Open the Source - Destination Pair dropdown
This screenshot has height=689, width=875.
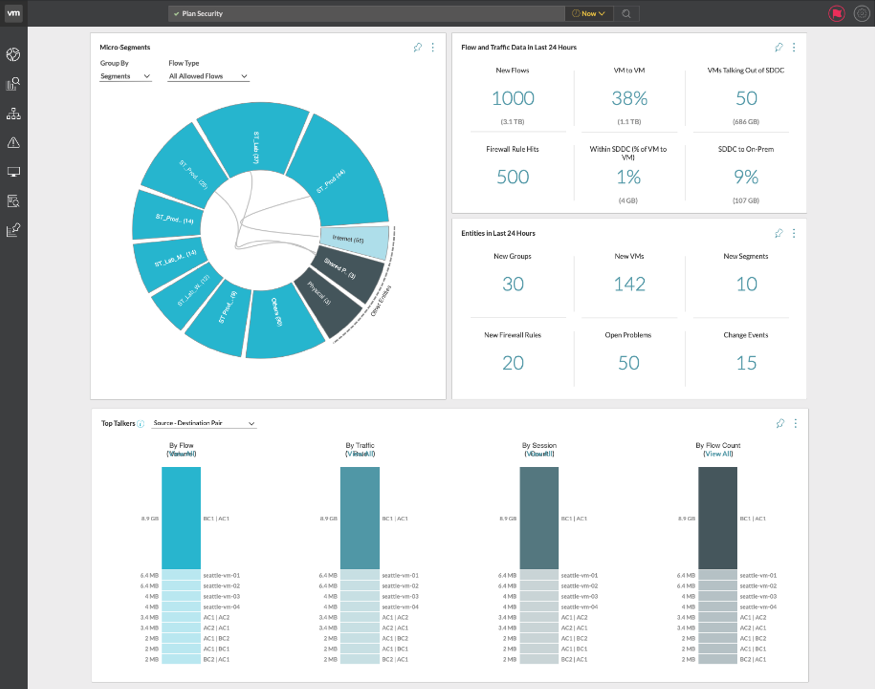(204, 423)
